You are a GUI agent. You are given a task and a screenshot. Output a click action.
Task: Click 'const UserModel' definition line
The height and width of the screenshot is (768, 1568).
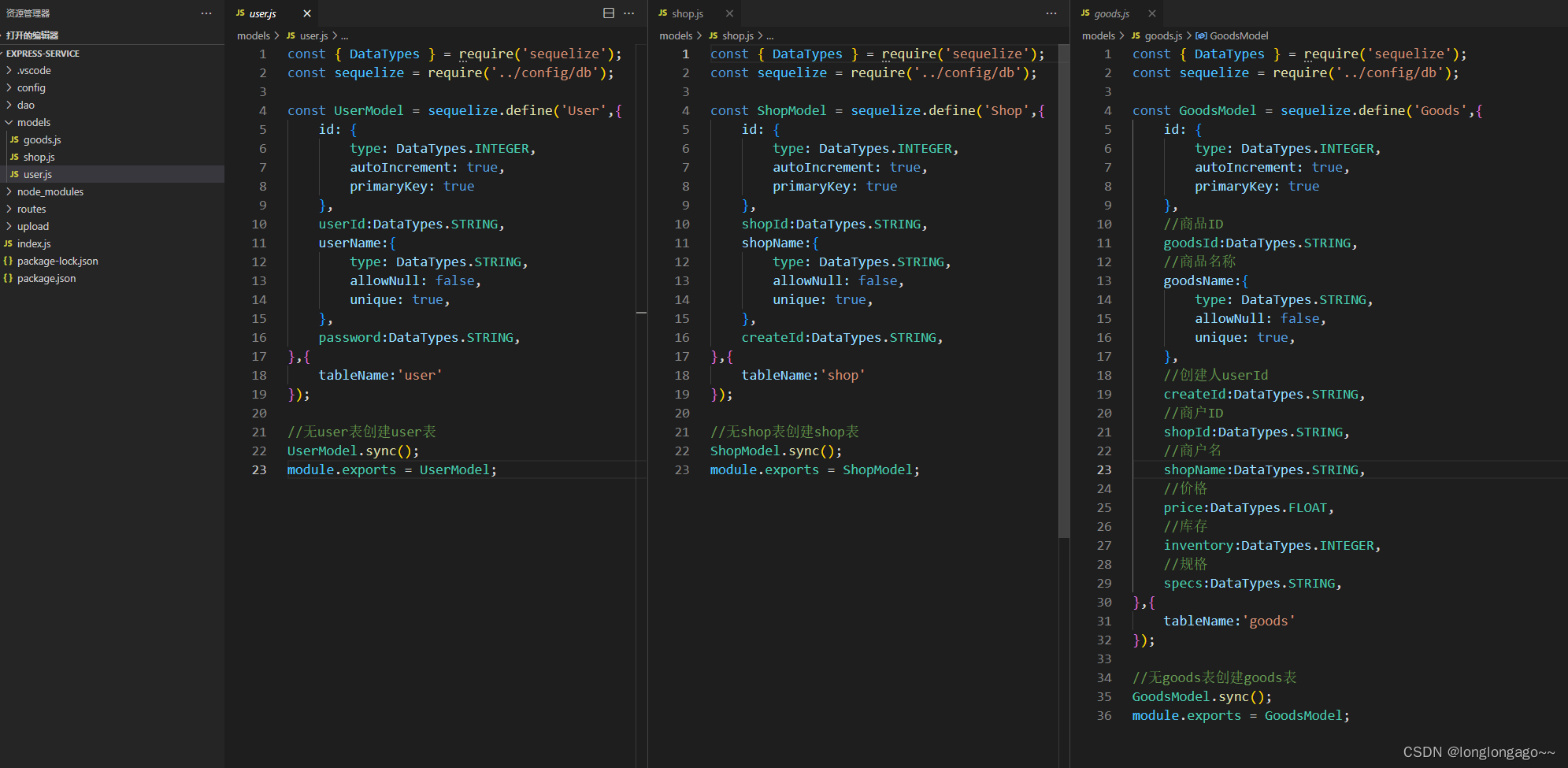tap(455, 110)
